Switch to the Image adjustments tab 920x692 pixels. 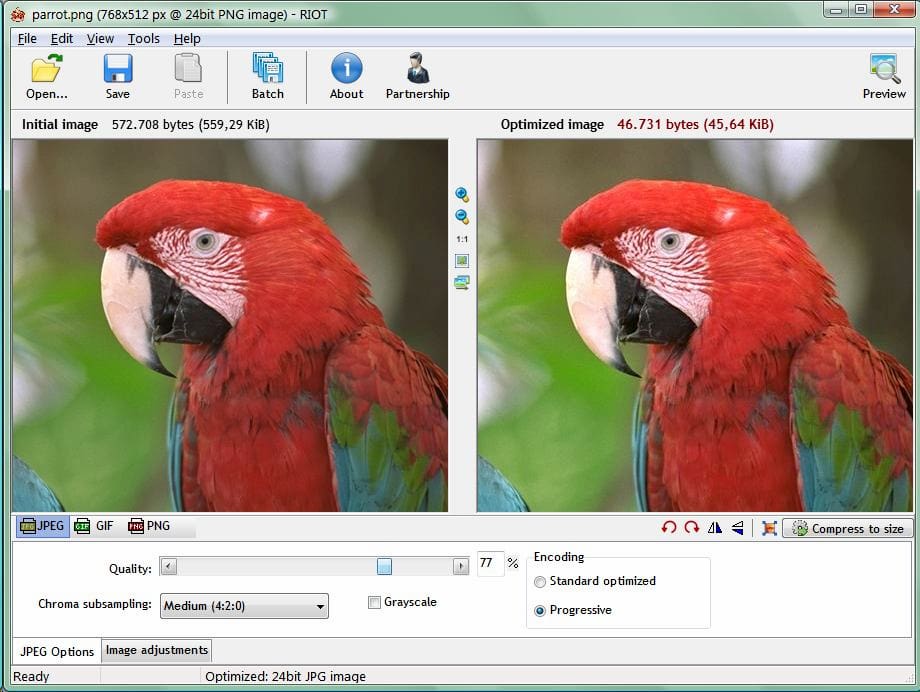click(x=157, y=650)
